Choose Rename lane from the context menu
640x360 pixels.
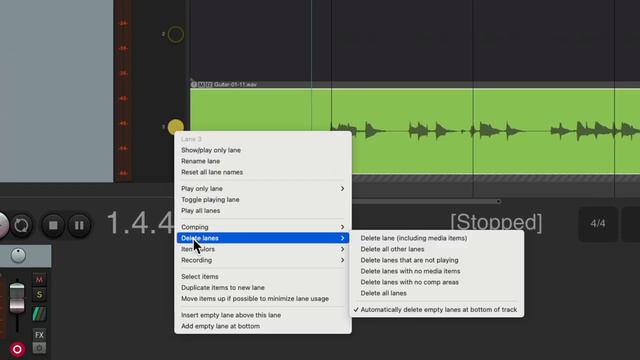tap(262, 161)
